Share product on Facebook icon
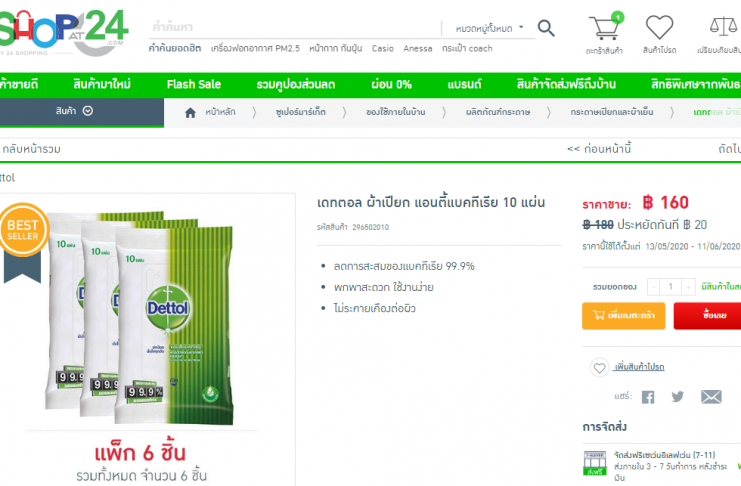The height and width of the screenshot is (486, 741). [648, 397]
